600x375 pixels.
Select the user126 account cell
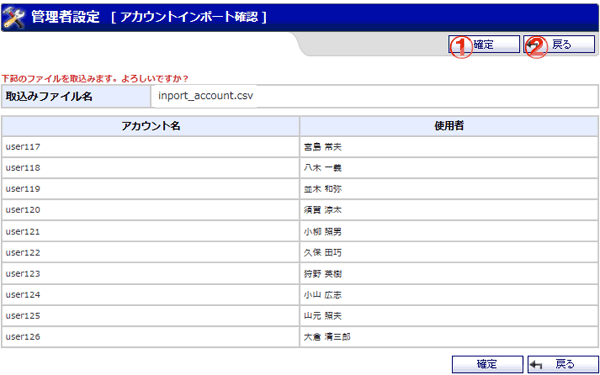click(x=151, y=337)
